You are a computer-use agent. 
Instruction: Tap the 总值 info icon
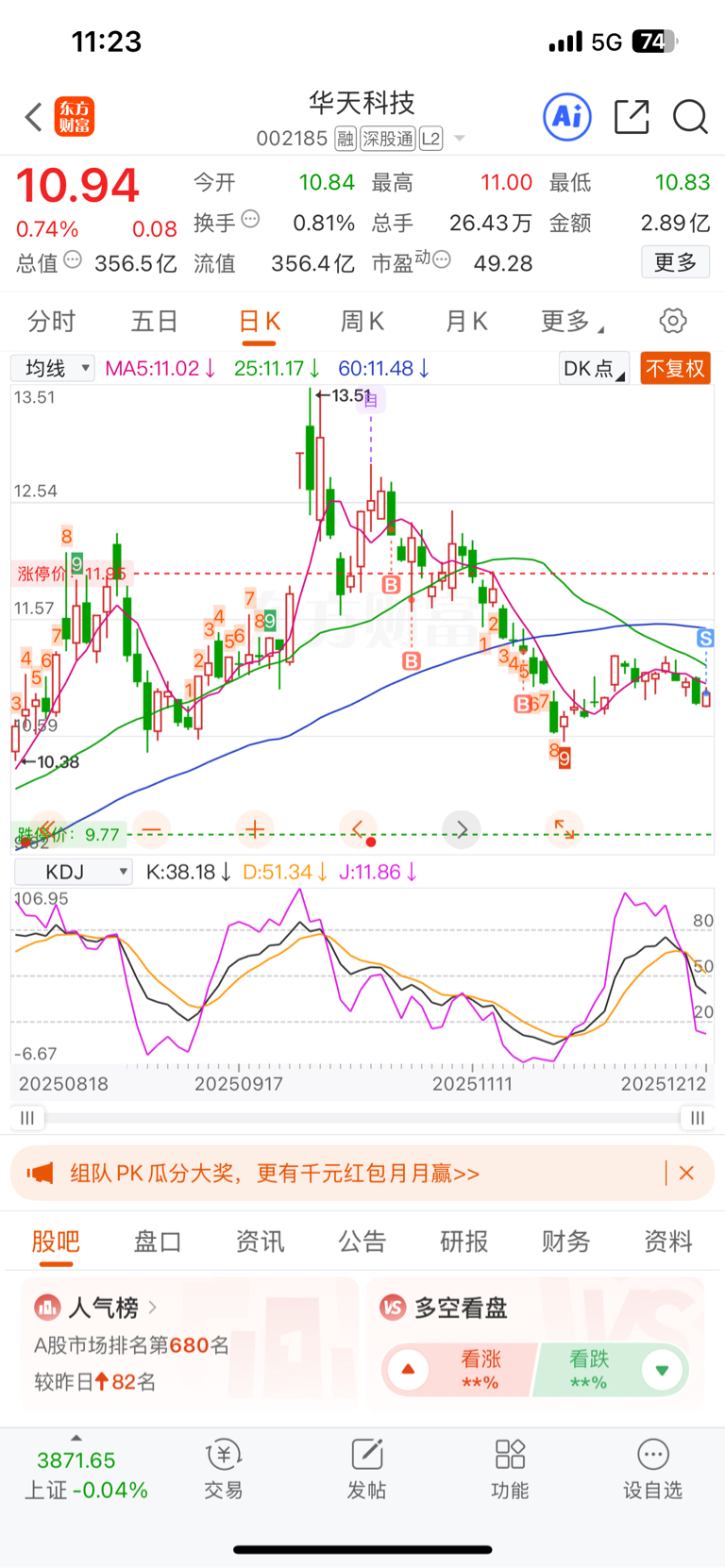[x=73, y=259]
